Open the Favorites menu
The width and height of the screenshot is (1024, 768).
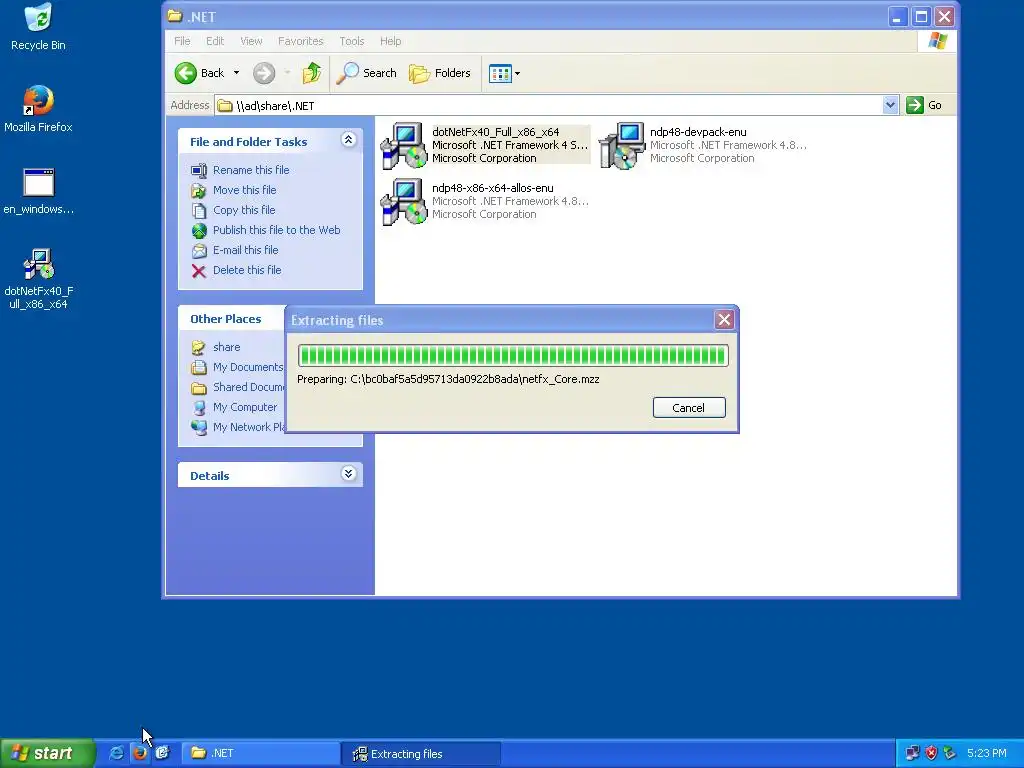pyautogui.click(x=300, y=41)
